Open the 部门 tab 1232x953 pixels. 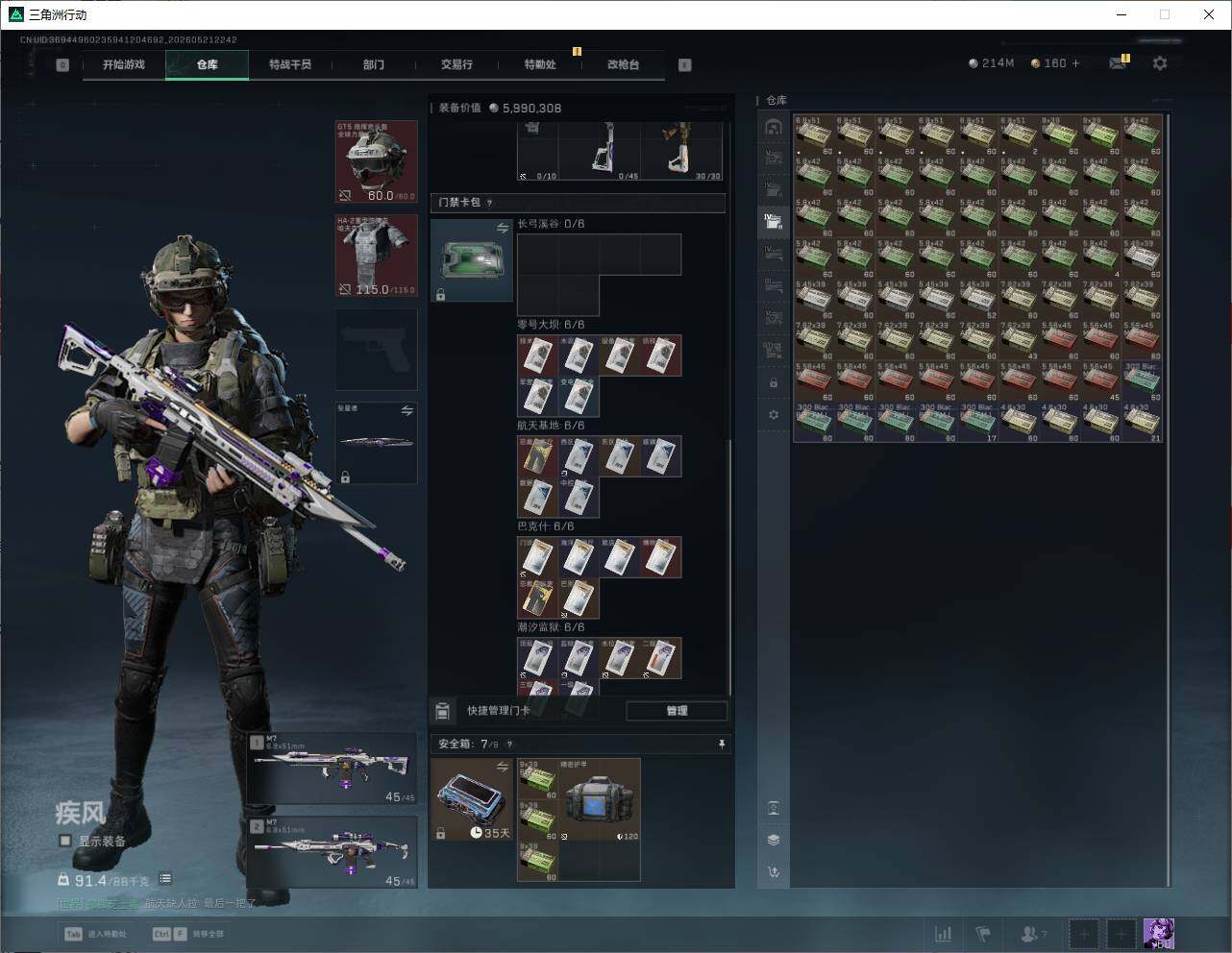(x=374, y=64)
